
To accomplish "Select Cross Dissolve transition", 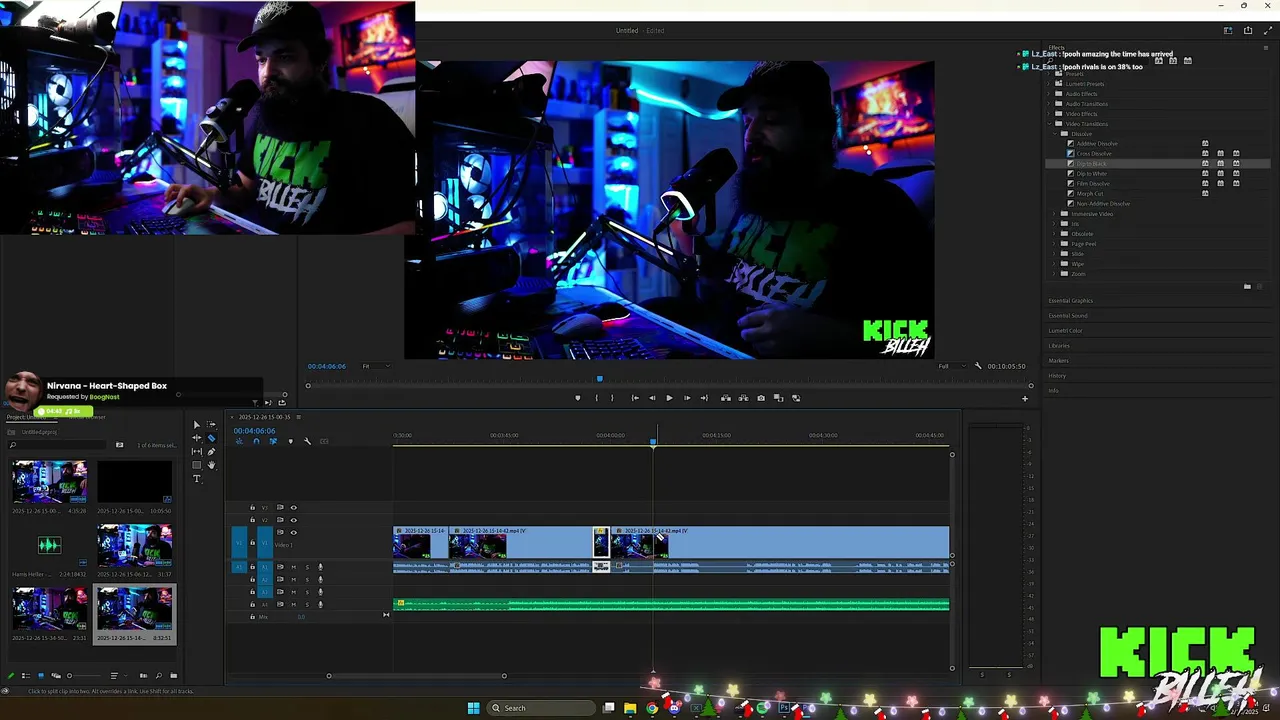I will tap(1094, 154).
